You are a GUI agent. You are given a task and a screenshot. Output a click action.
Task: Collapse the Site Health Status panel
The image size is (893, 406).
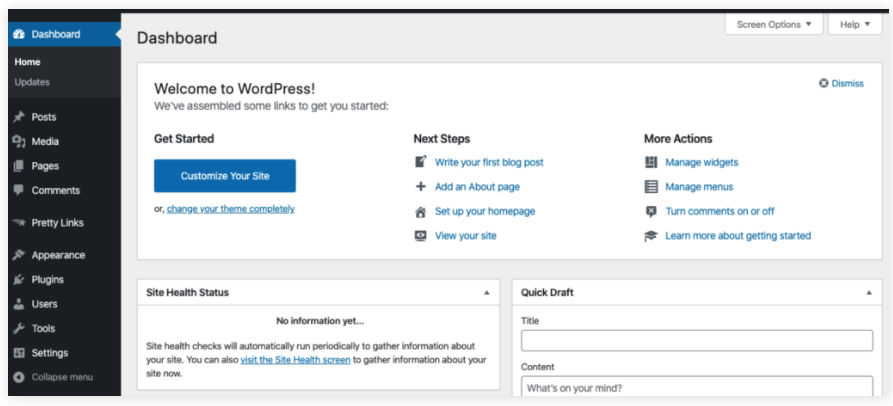pos(486,293)
